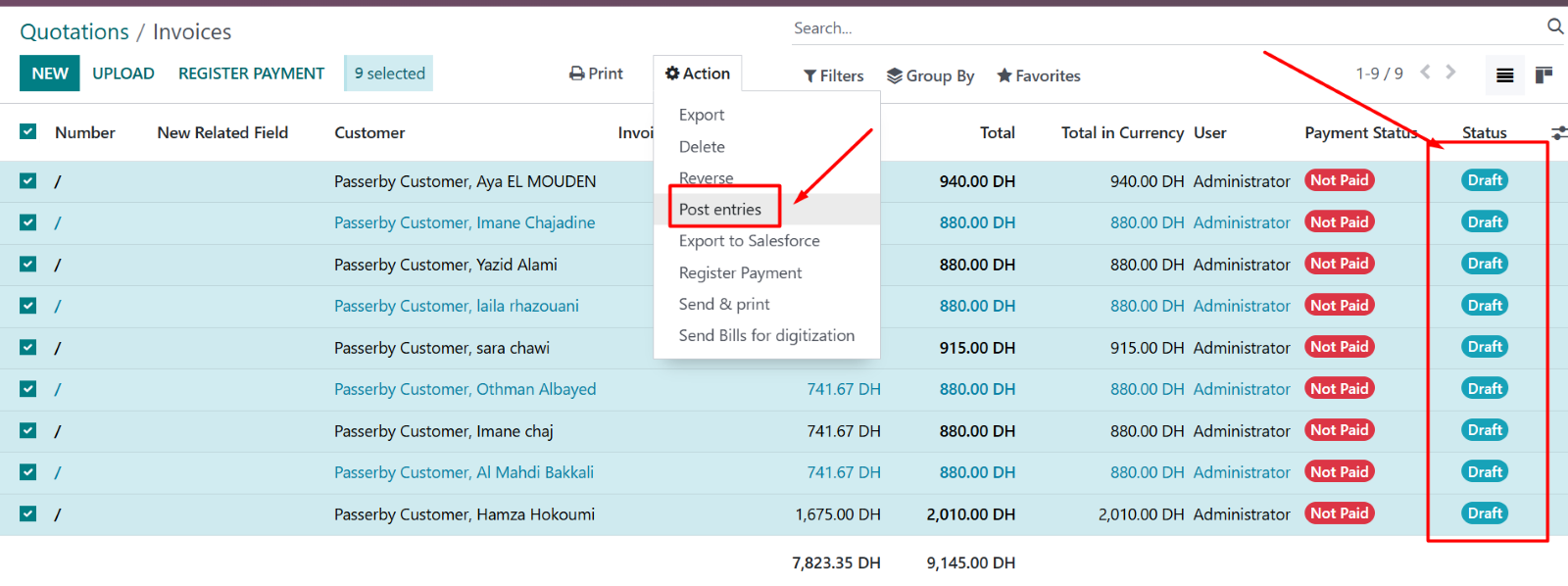Open Passerby Customer, Aya EL MOUDEN record

[x=465, y=181]
